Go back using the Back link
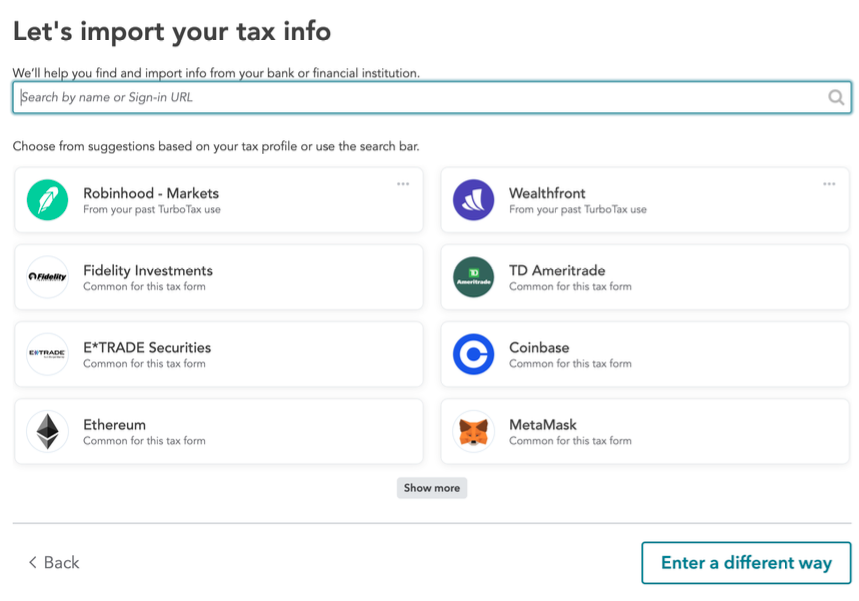The height and width of the screenshot is (601, 859). pos(54,562)
